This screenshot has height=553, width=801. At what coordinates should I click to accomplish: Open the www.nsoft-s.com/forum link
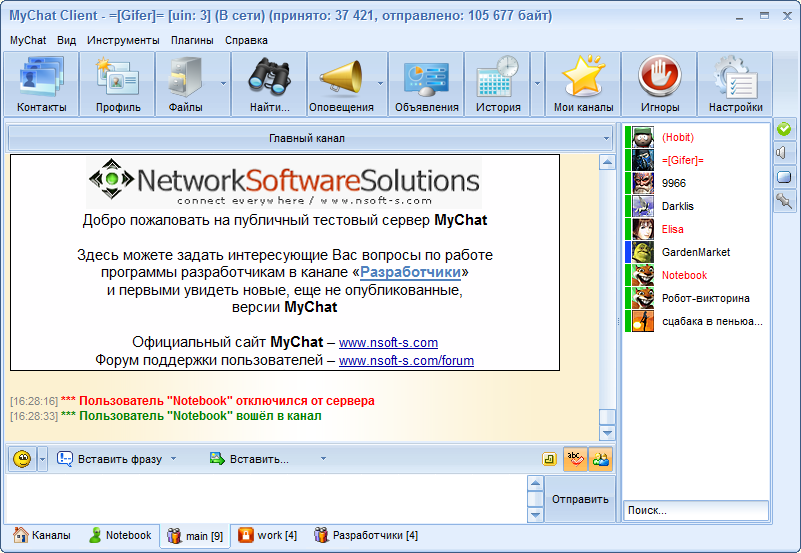406,360
